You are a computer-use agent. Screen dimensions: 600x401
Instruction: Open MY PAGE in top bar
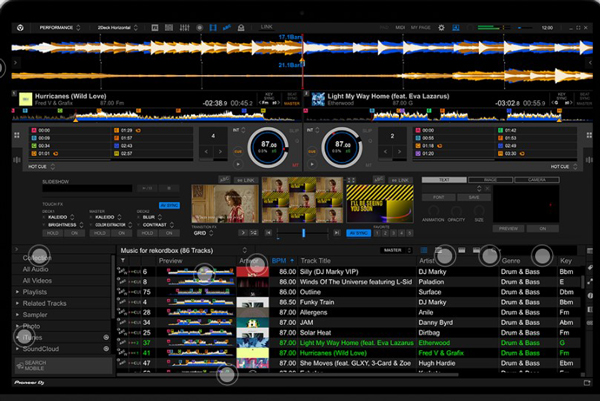421,28
